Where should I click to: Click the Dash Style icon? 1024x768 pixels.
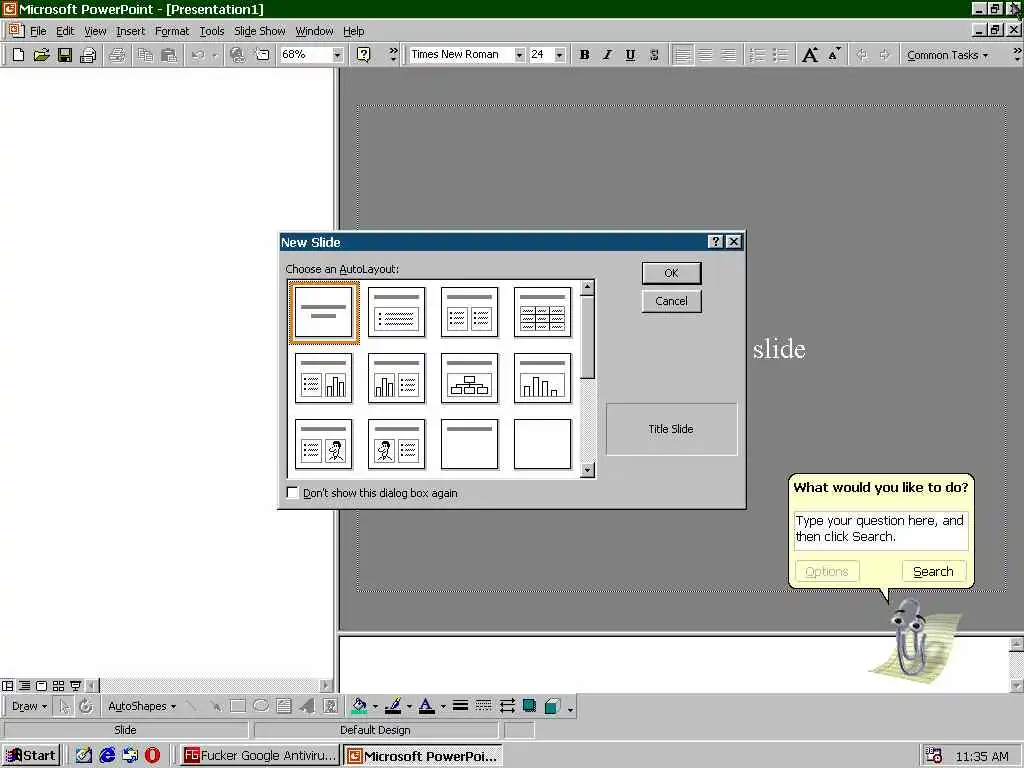click(483, 706)
